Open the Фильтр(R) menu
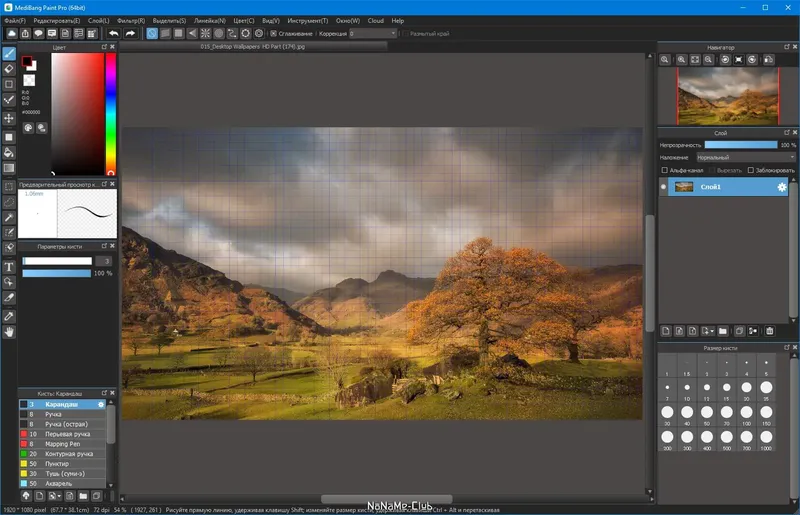Screen dimensions: 800x515 click(x=131, y=21)
